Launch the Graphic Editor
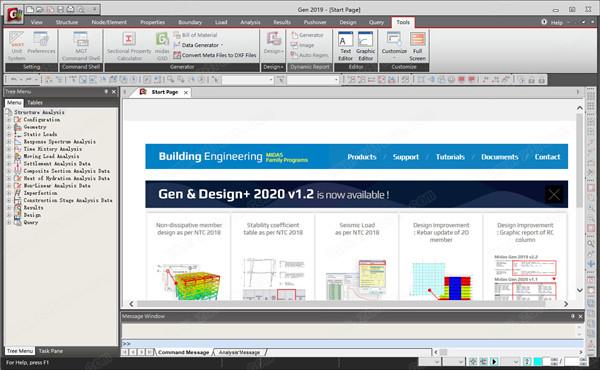This screenshot has height=370, width=600. pyautogui.click(x=365, y=46)
